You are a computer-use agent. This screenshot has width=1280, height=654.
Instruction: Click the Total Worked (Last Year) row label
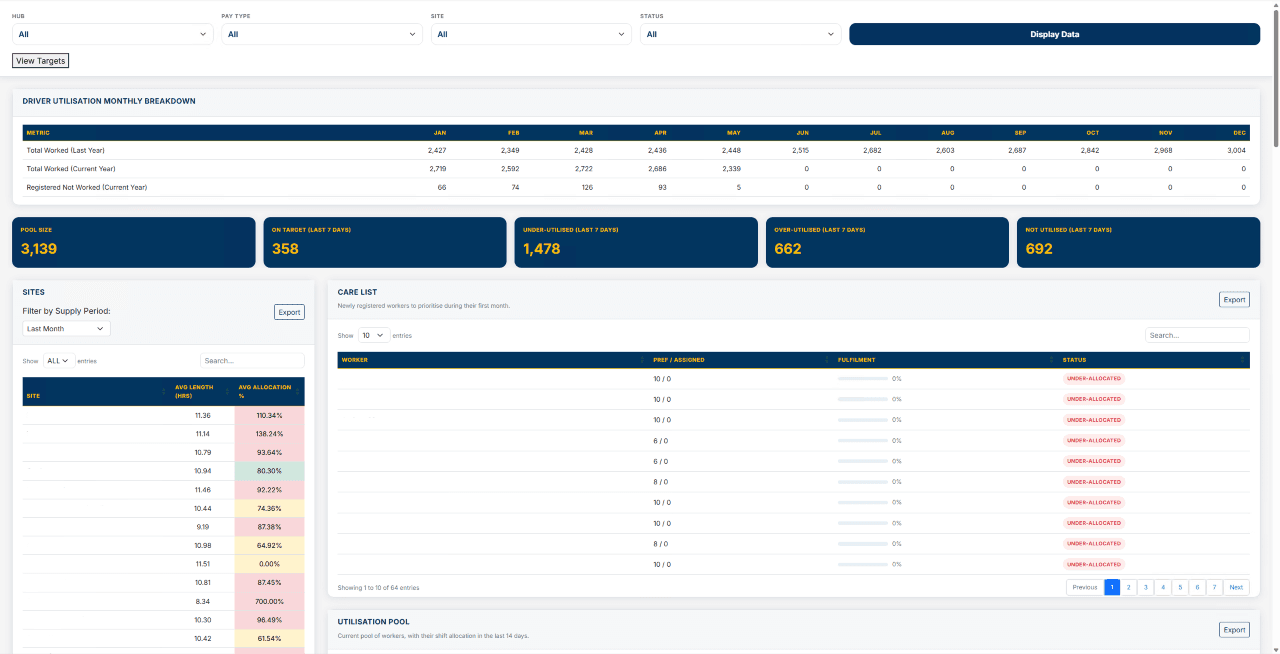tap(64, 150)
